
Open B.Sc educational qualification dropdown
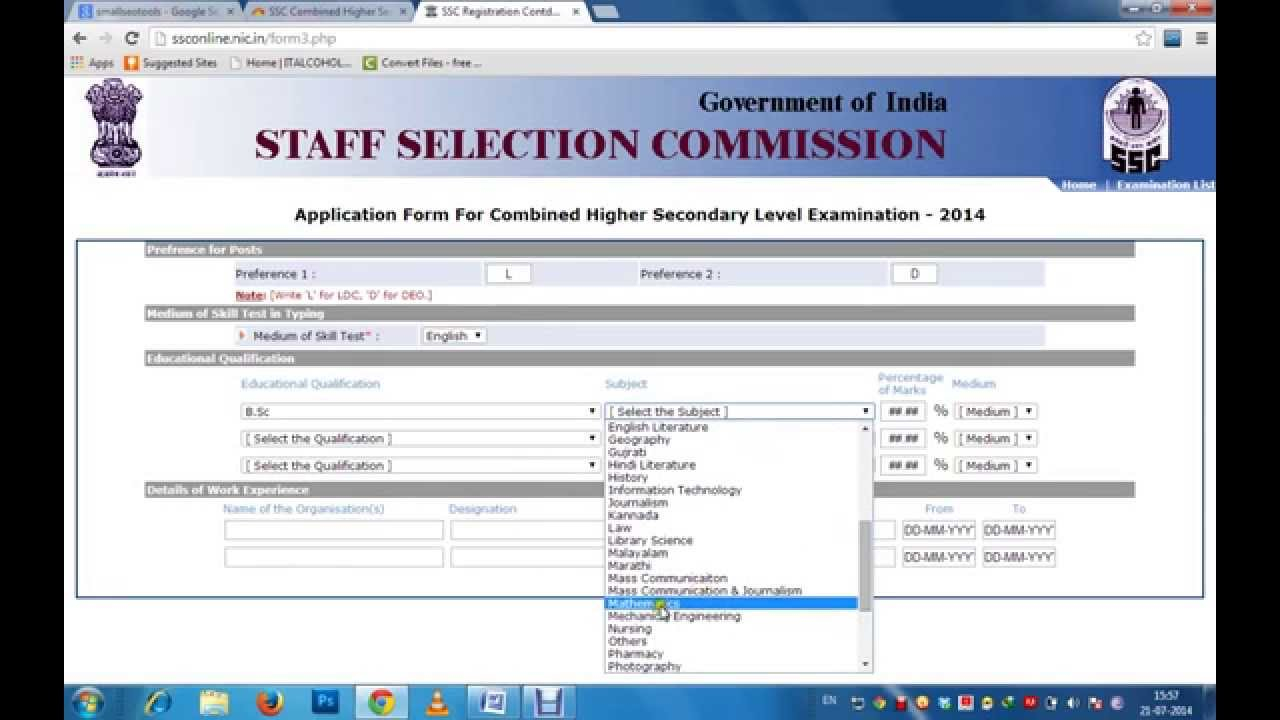[x=420, y=411]
